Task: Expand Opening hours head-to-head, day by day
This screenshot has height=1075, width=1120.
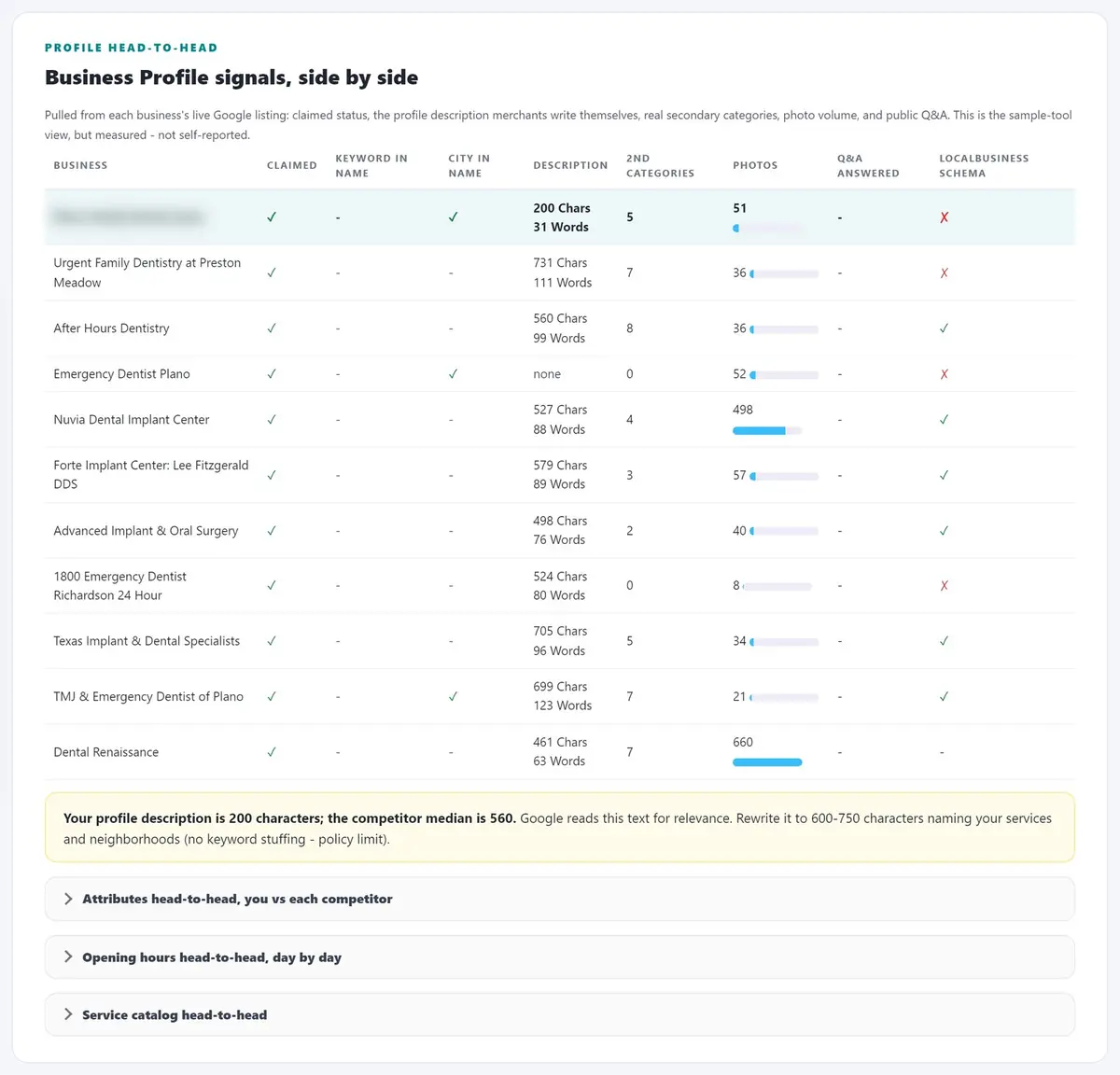Action: 559,957
